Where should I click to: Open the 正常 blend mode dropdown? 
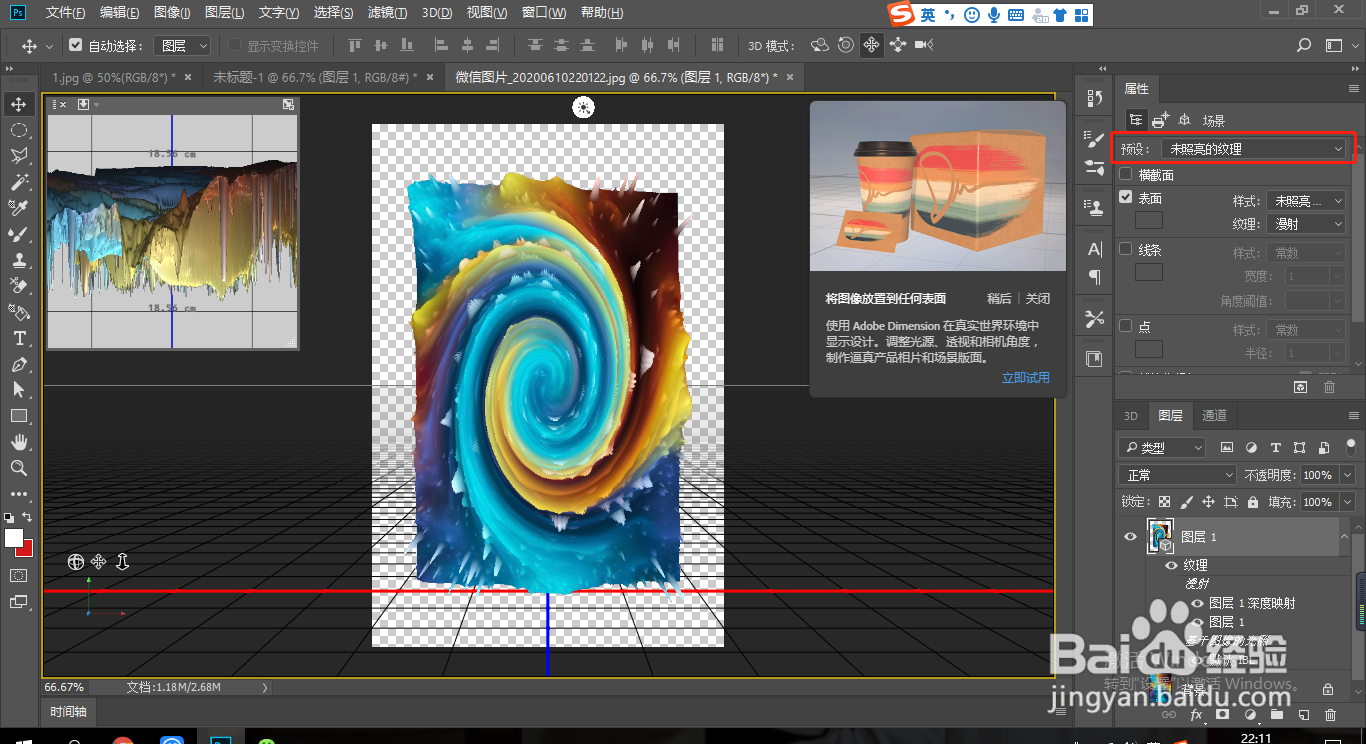pyautogui.click(x=1178, y=475)
